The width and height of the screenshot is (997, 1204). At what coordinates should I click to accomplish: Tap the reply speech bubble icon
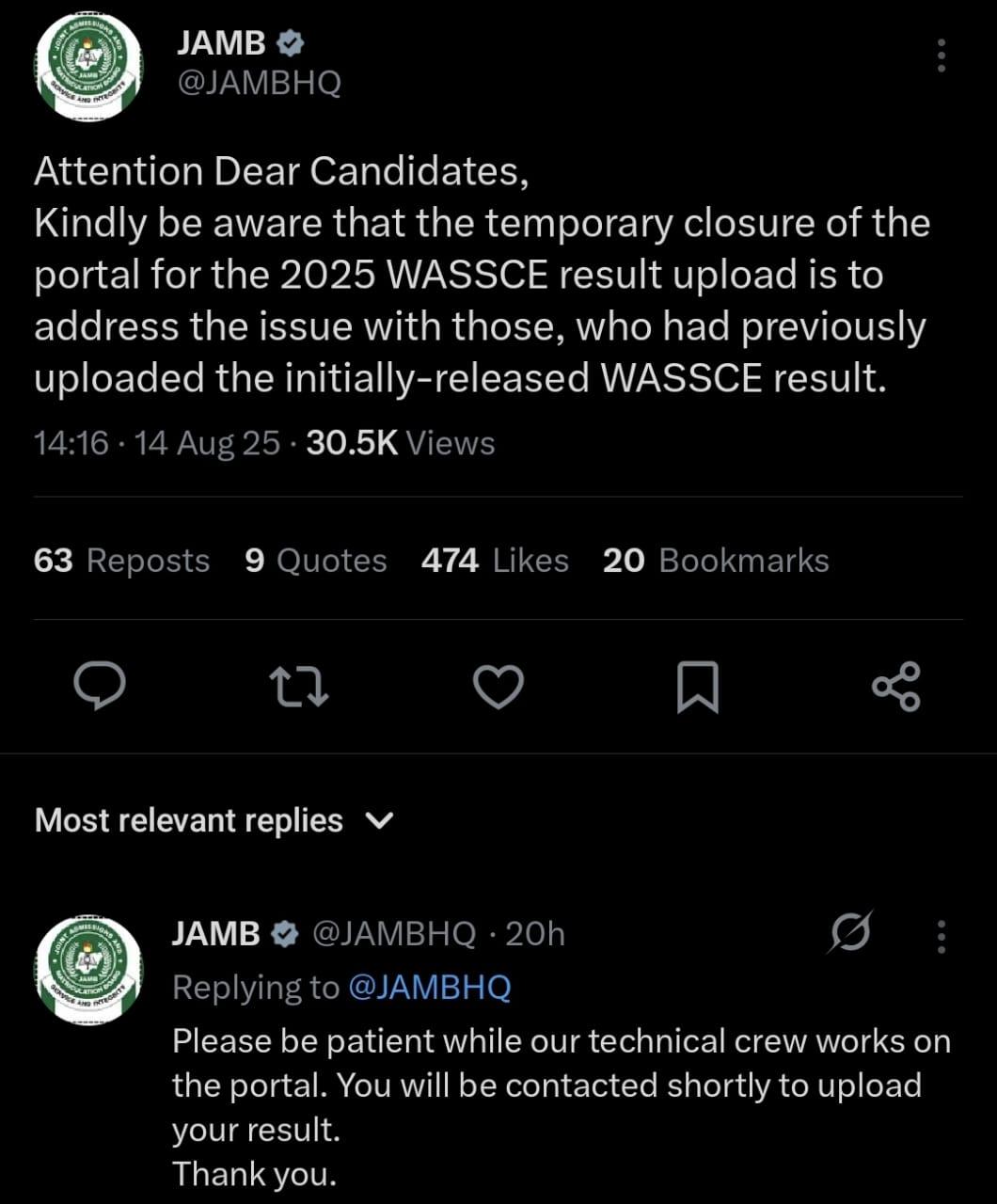[100, 686]
